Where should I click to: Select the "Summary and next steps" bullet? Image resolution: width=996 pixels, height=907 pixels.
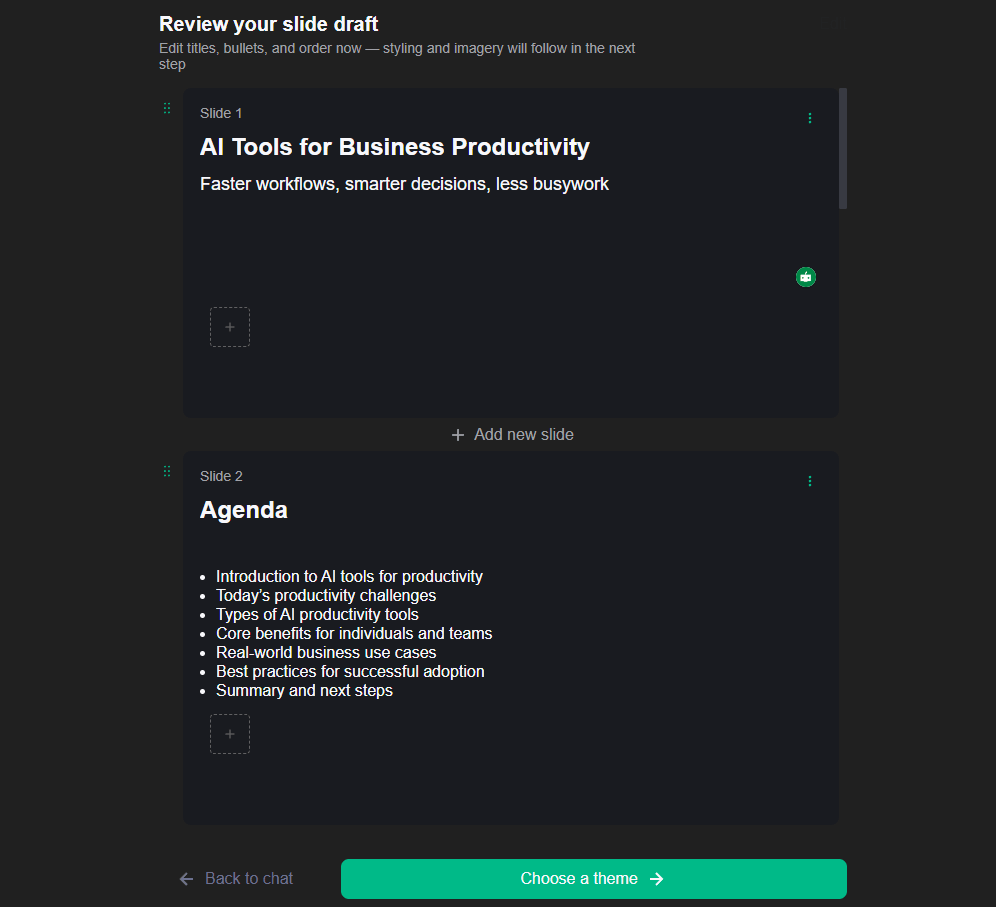(304, 691)
